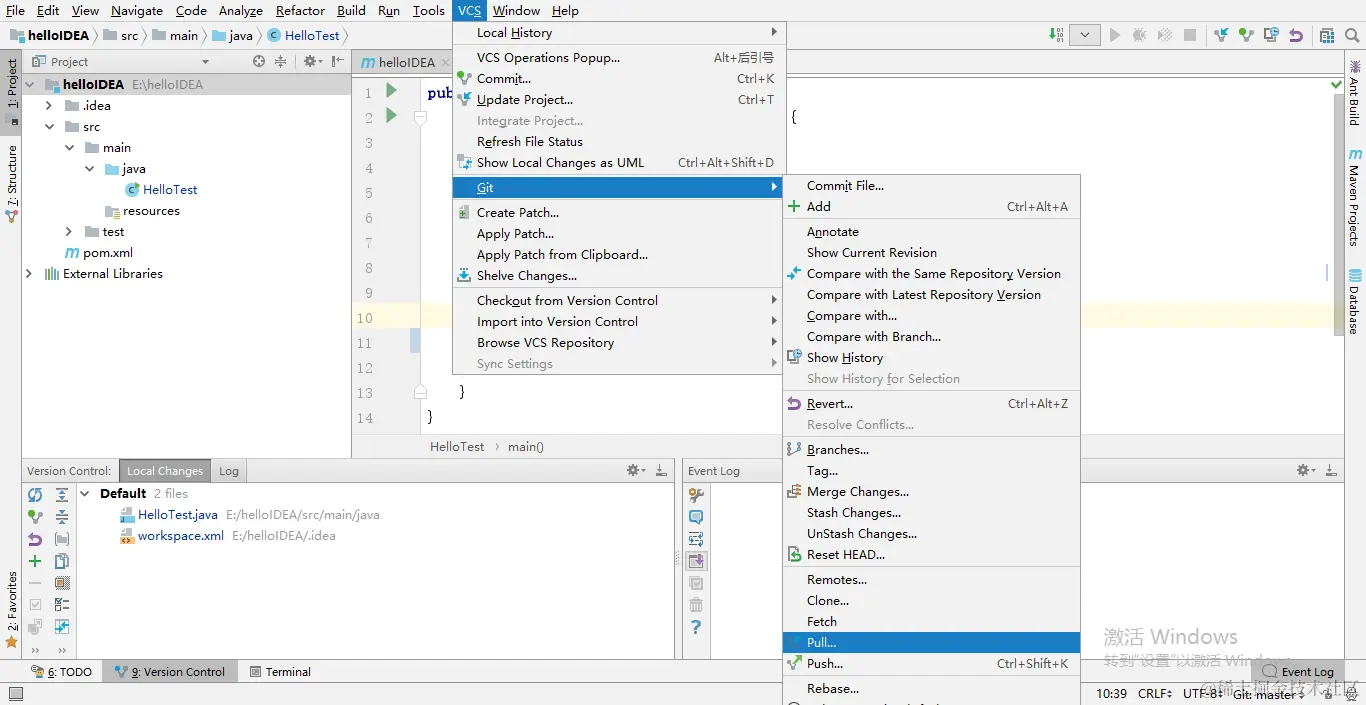Collapse the helloIDEA root node arrow
1366x705 pixels.
click(x=29, y=85)
